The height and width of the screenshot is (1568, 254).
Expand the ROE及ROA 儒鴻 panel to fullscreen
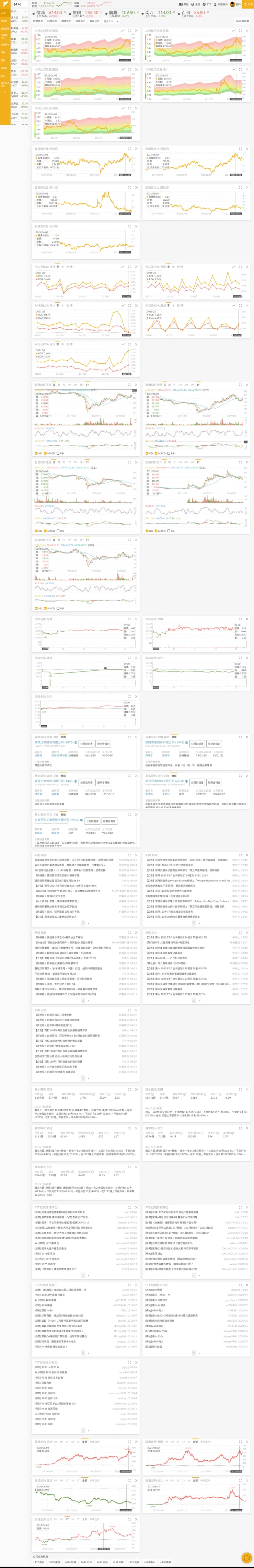[130, 267]
